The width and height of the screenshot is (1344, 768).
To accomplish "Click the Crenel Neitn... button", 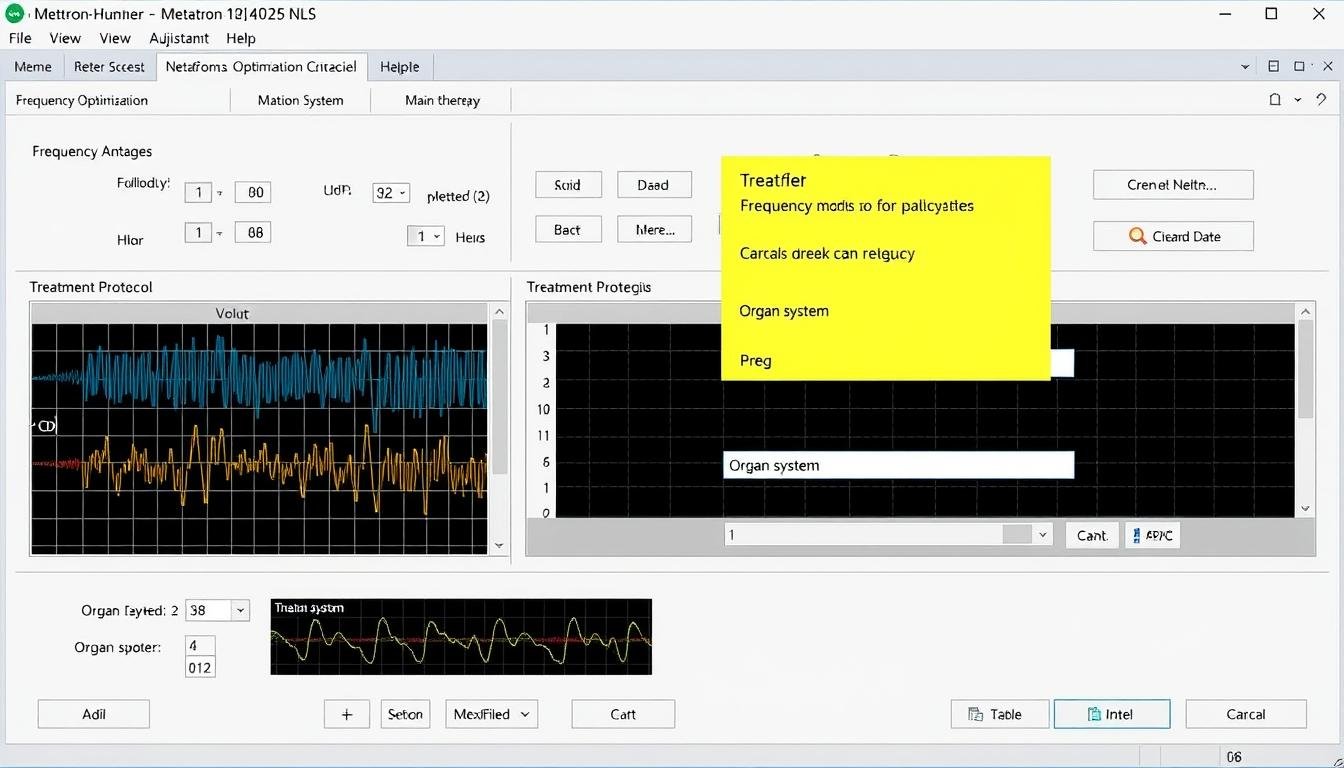I will click(1172, 185).
